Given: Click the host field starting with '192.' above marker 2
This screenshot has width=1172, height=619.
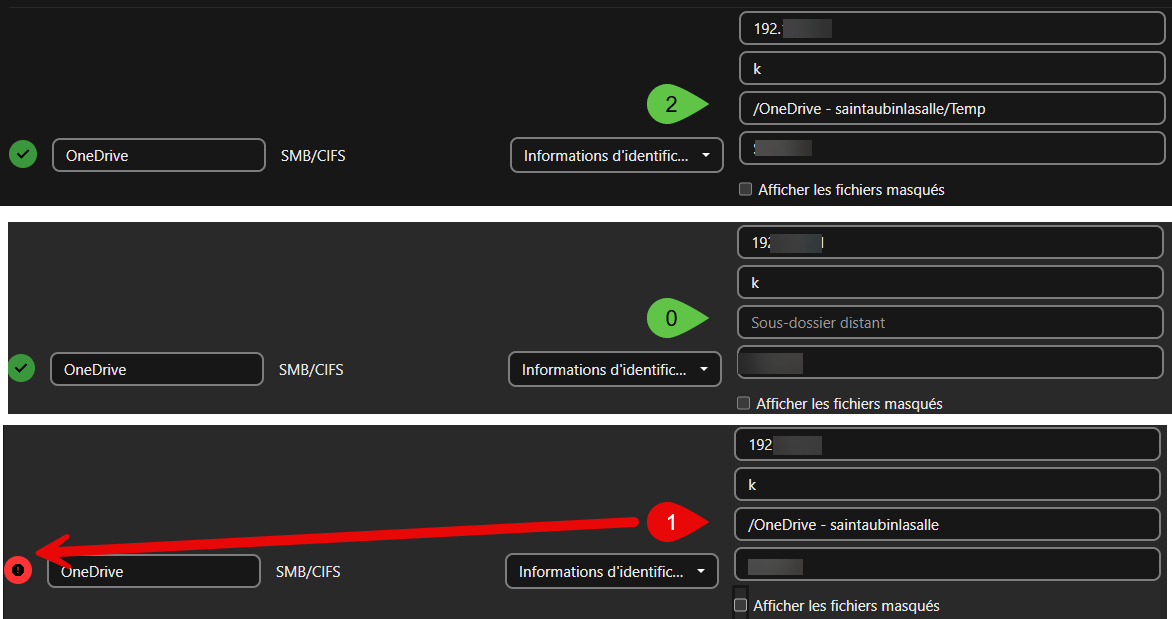Looking at the screenshot, I should pos(952,28).
